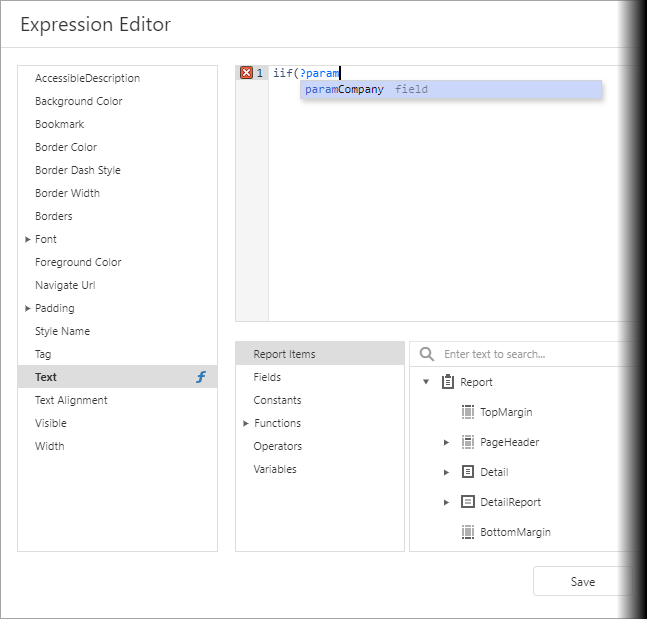Viewport: 647px width, 619px height.
Task: Click the BottomMargin band icon
Action: click(x=468, y=532)
